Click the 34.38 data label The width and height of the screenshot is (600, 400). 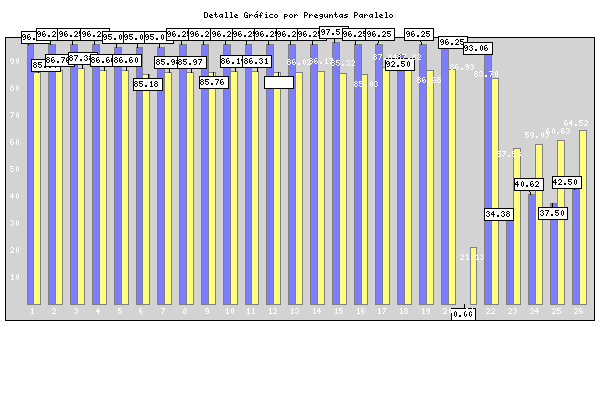[499, 214]
